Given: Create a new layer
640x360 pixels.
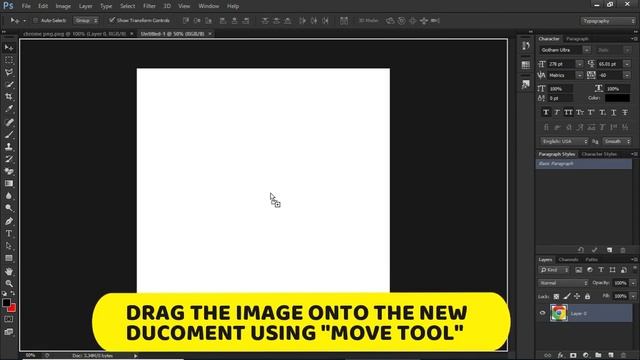Looking at the screenshot, I should pyautogui.click(x=611, y=356).
